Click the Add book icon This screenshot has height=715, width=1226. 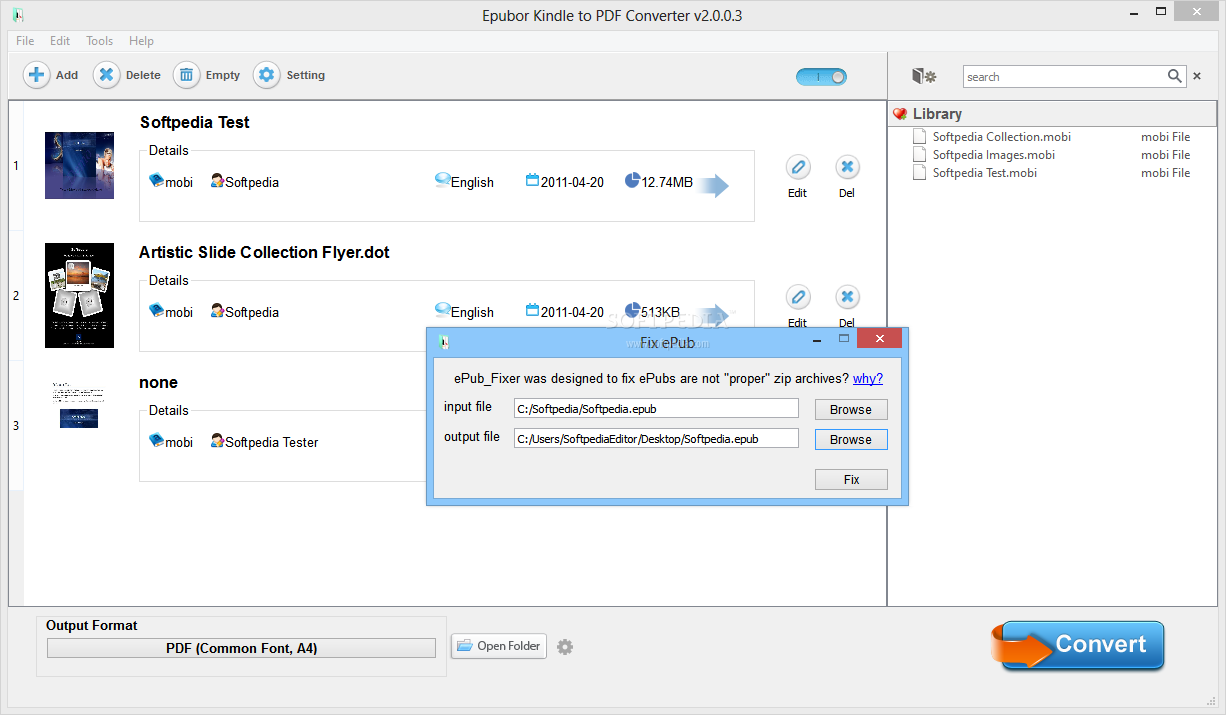click(x=36, y=75)
